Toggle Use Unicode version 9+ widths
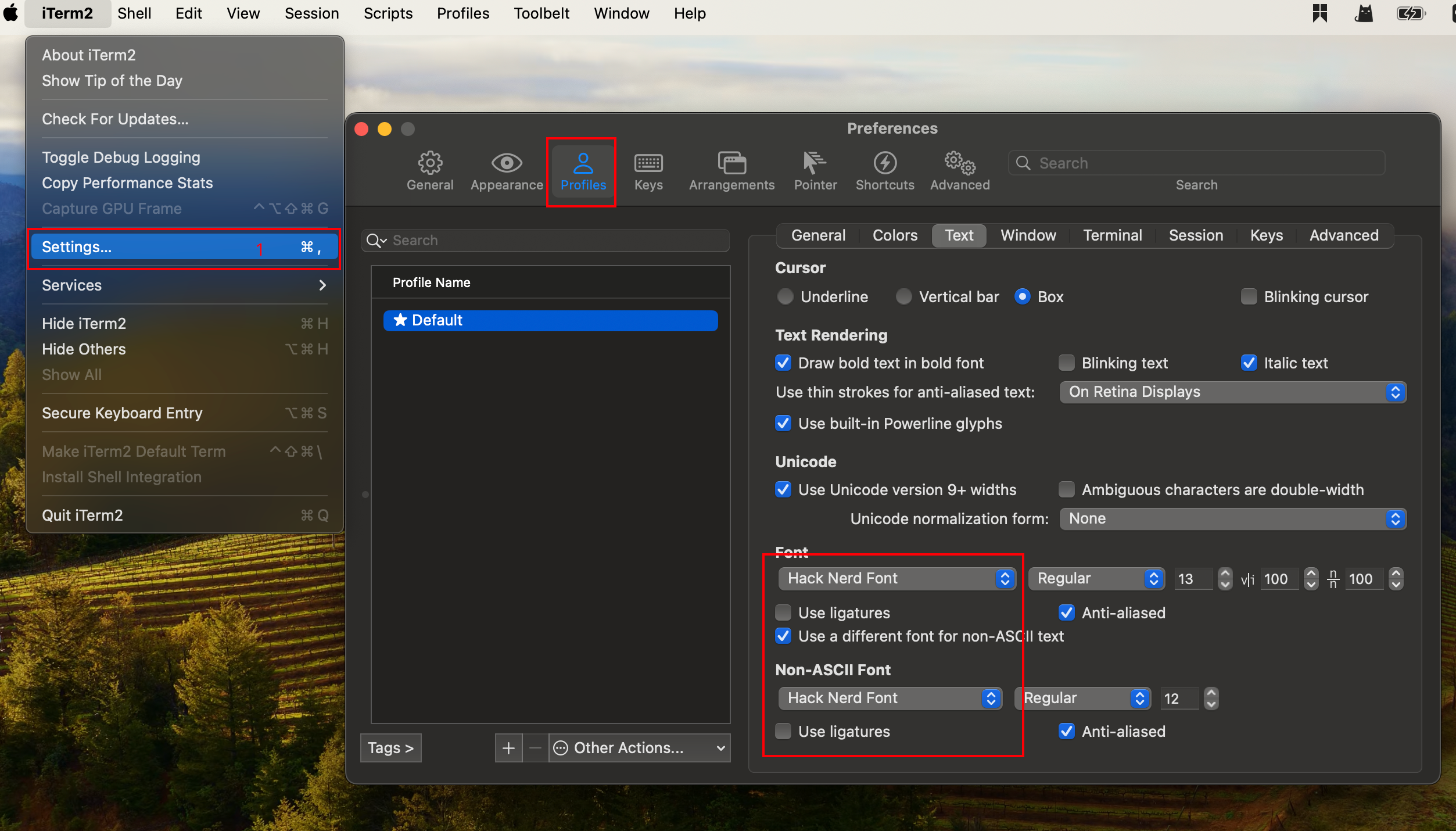The image size is (1456, 831). pyautogui.click(x=783, y=490)
